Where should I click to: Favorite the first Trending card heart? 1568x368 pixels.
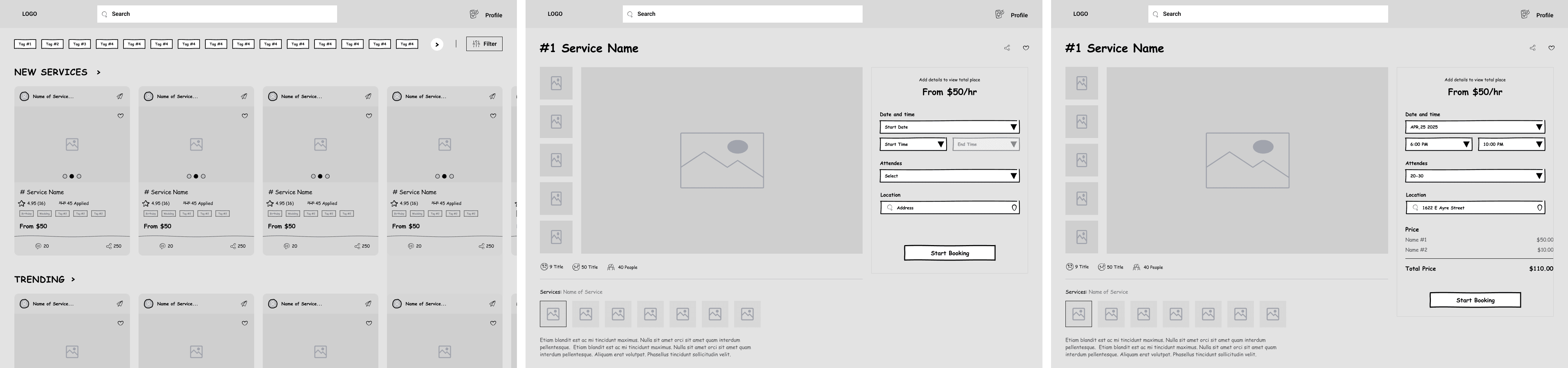click(x=121, y=323)
